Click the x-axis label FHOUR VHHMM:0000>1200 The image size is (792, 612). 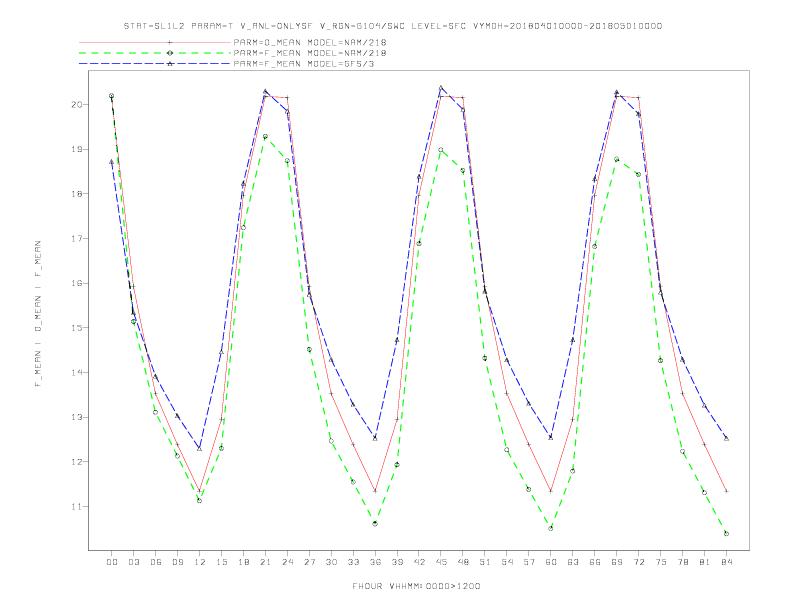416,586
